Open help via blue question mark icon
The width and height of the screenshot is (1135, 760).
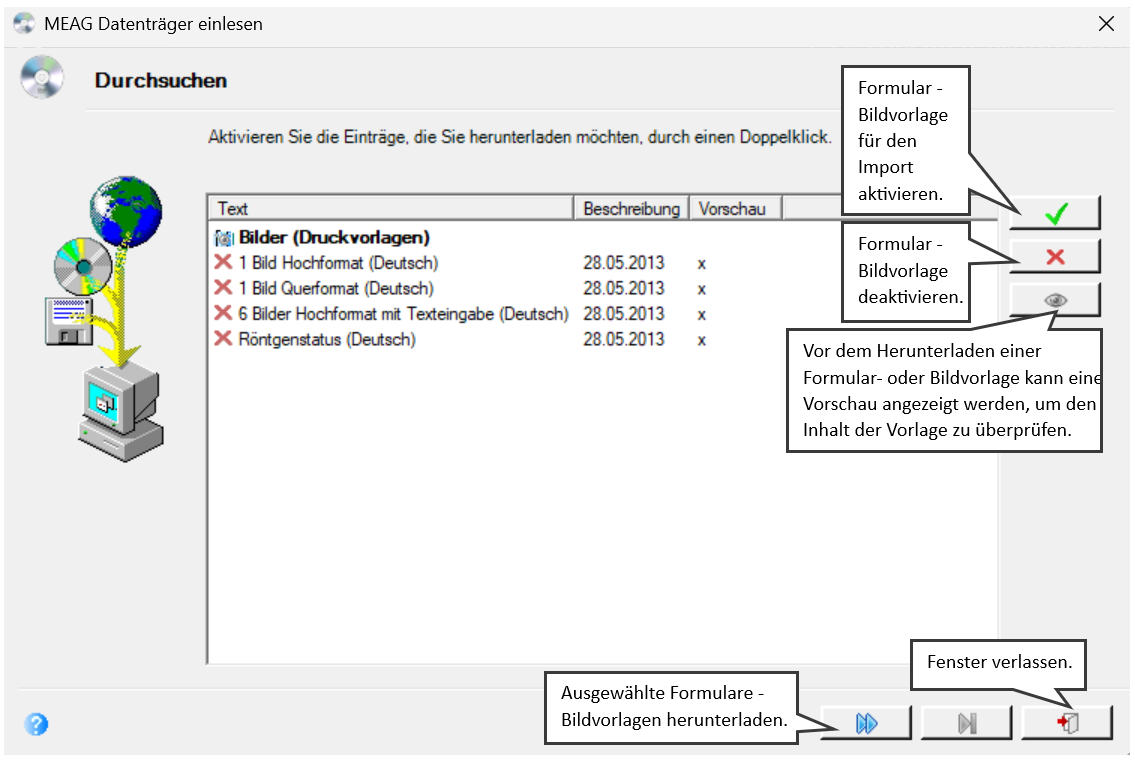[x=36, y=724]
